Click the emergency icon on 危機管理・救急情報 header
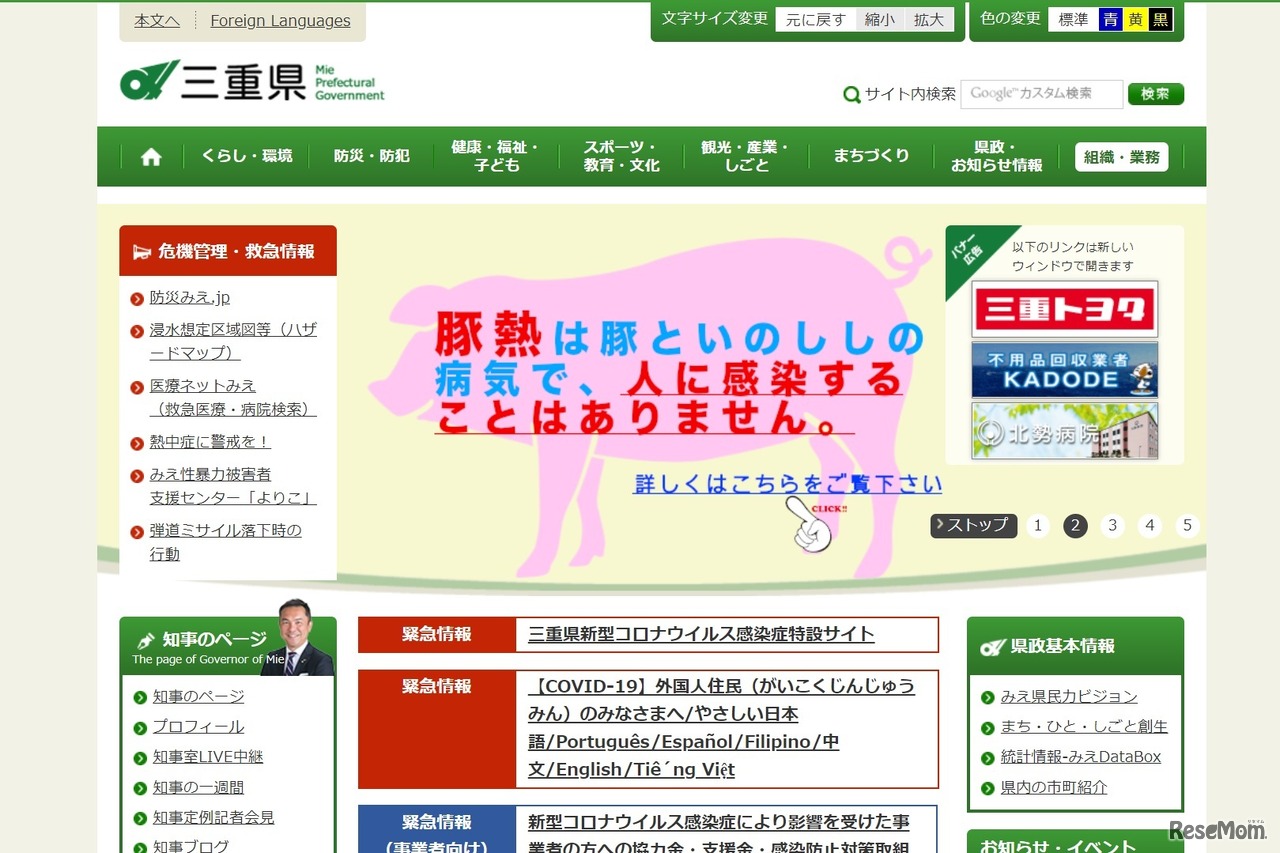The height and width of the screenshot is (853, 1280). point(141,251)
